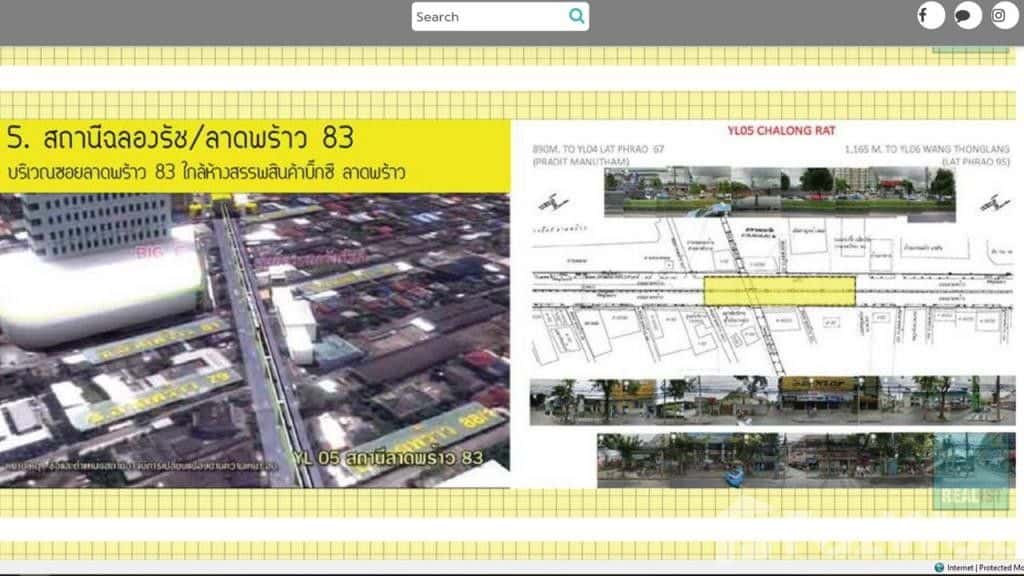
Task: Open the chat bubble icon
Action: pyautogui.click(x=967, y=15)
